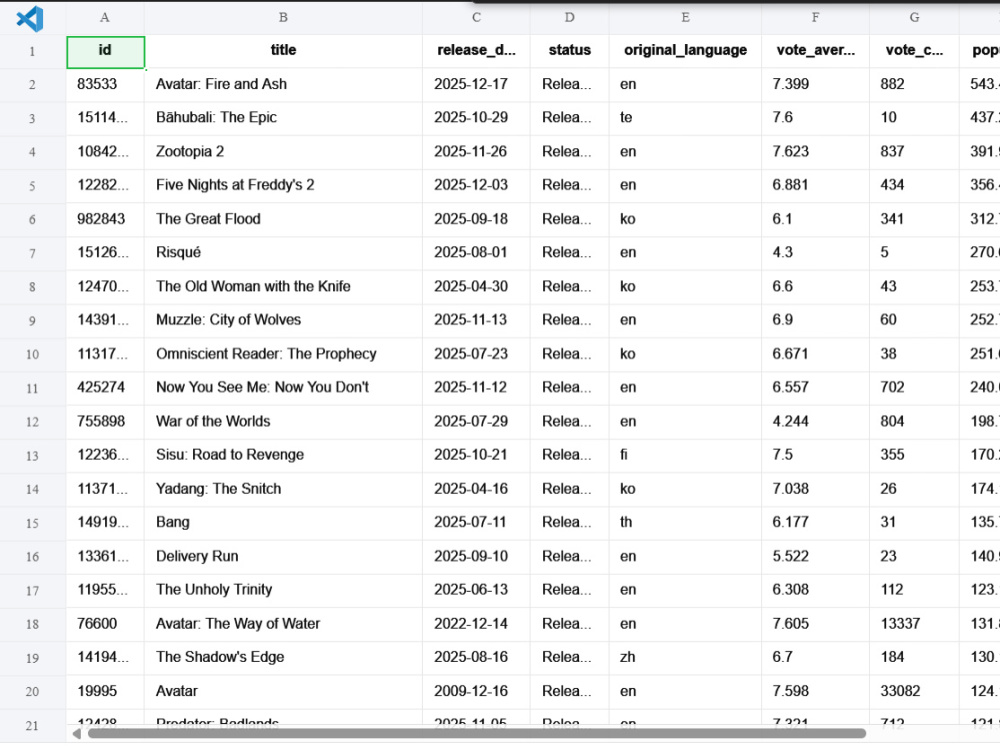Click cell 'Five Nights at Freddy's 2'
This screenshot has height=750, width=1000.
[x=283, y=186]
